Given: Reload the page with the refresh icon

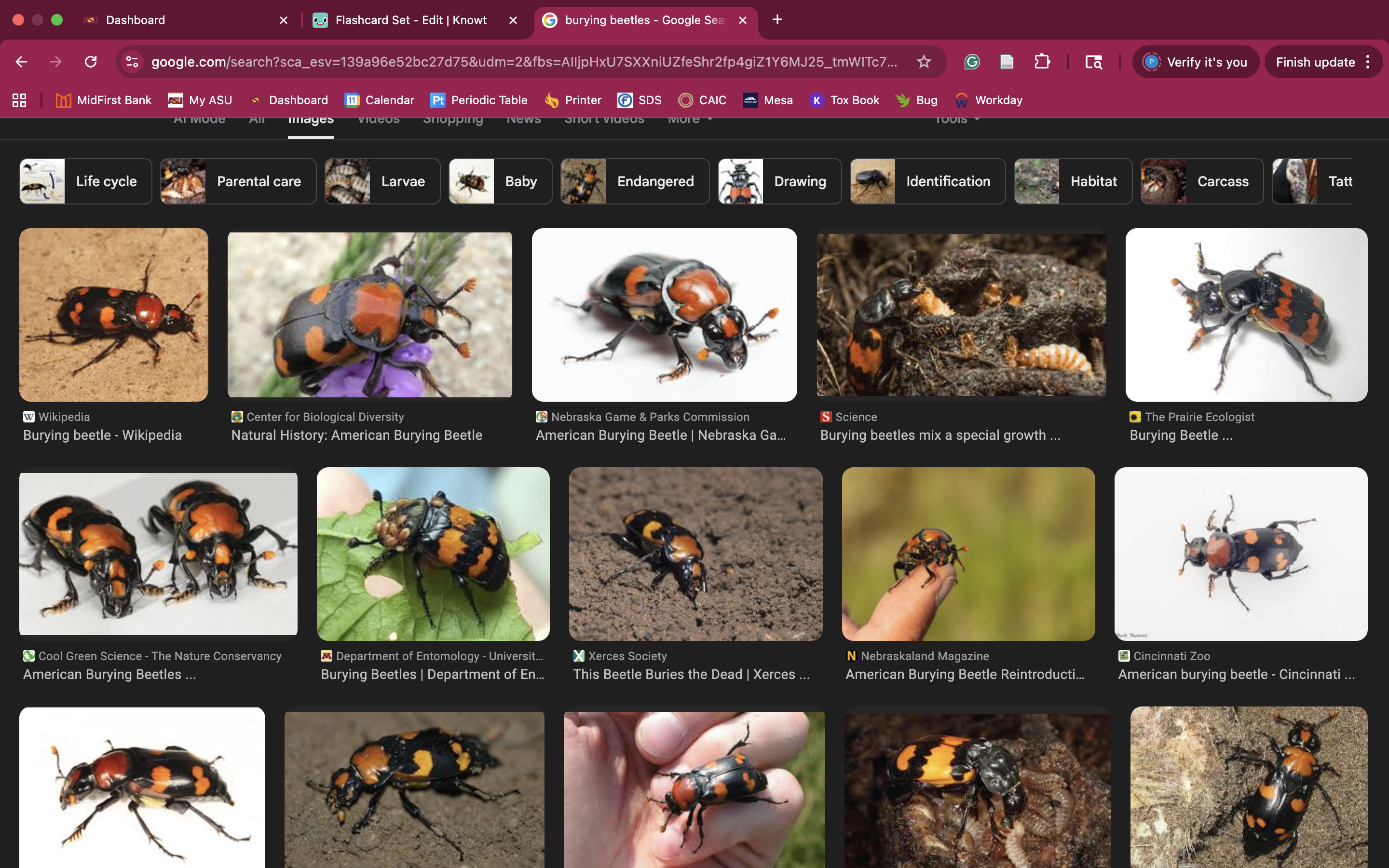Looking at the screenshot, I should [x=91, y=62].
